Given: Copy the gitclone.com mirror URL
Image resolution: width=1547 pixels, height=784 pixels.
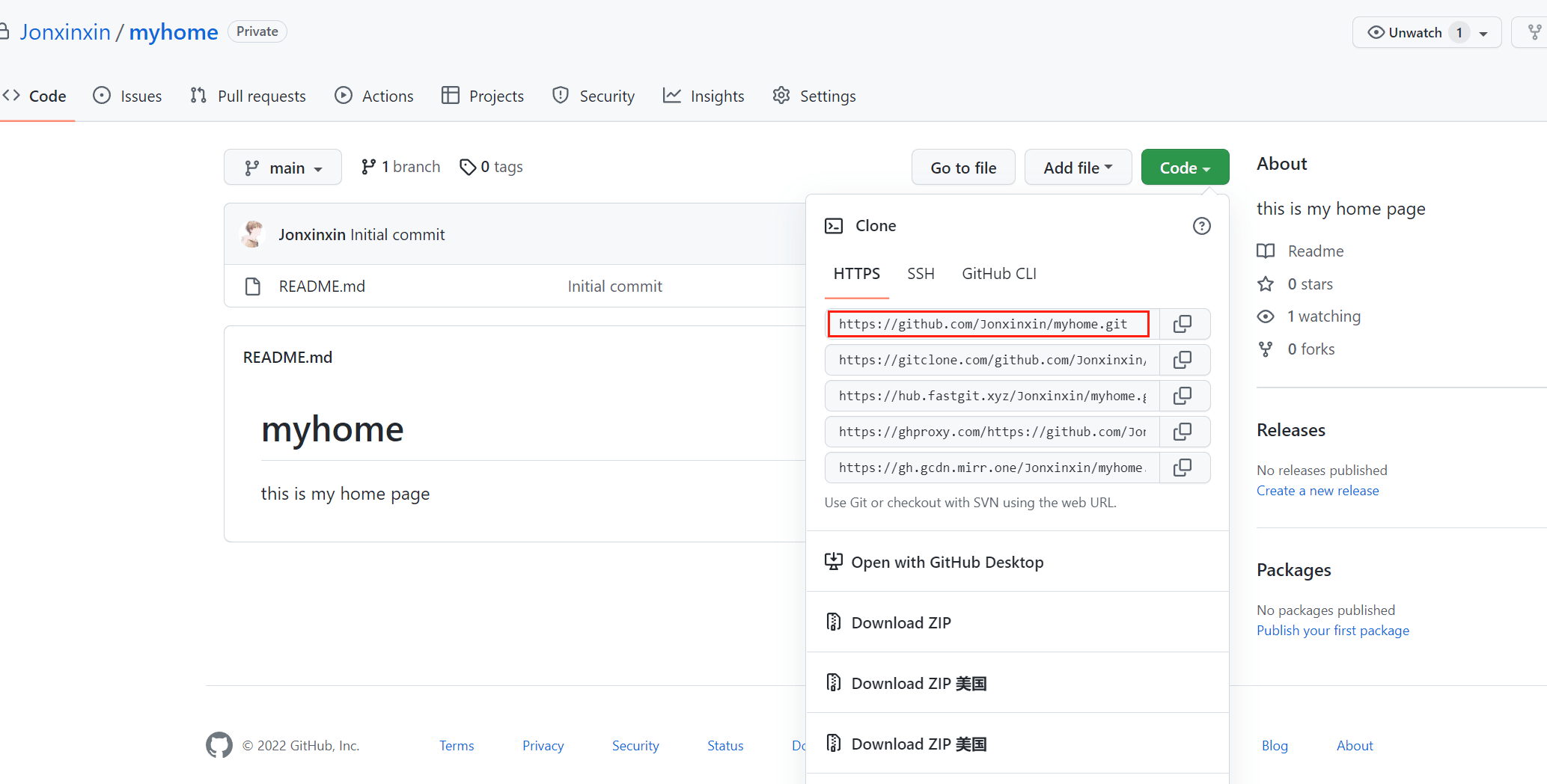Looking at the screenshot, I should tap(1183, 360).
